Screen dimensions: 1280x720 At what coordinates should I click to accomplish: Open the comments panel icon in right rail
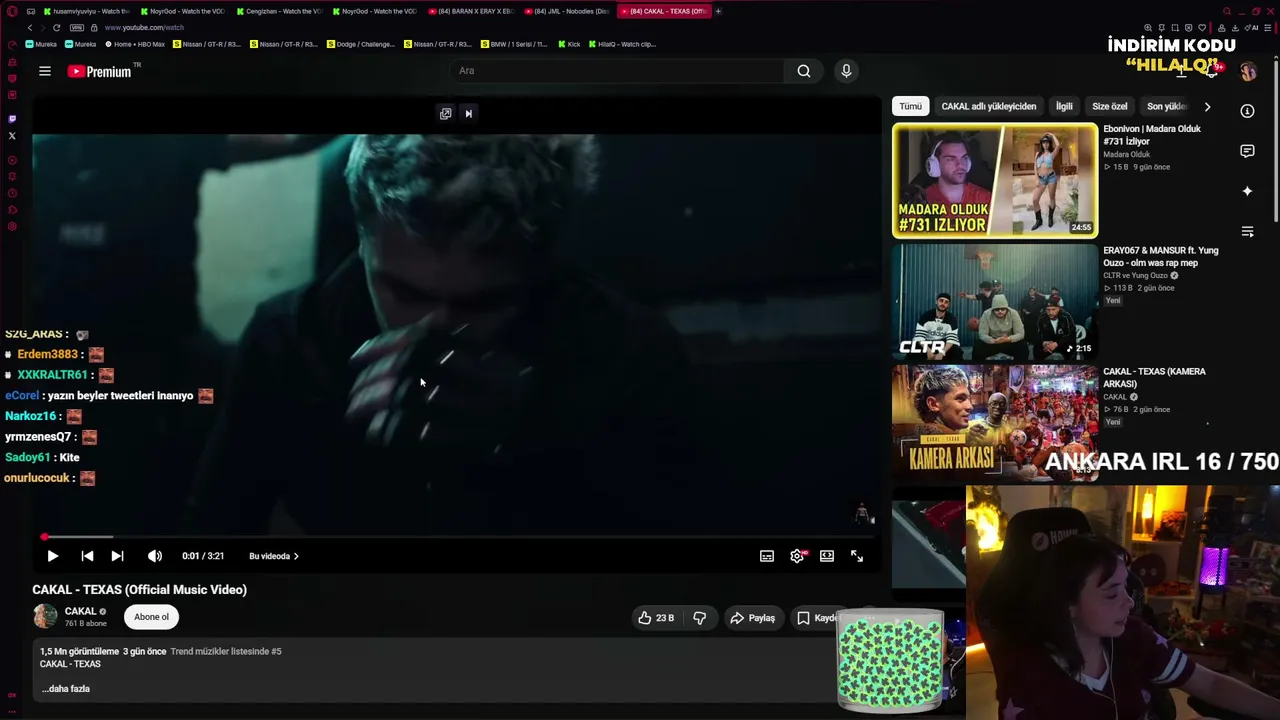coord(1247,151)
